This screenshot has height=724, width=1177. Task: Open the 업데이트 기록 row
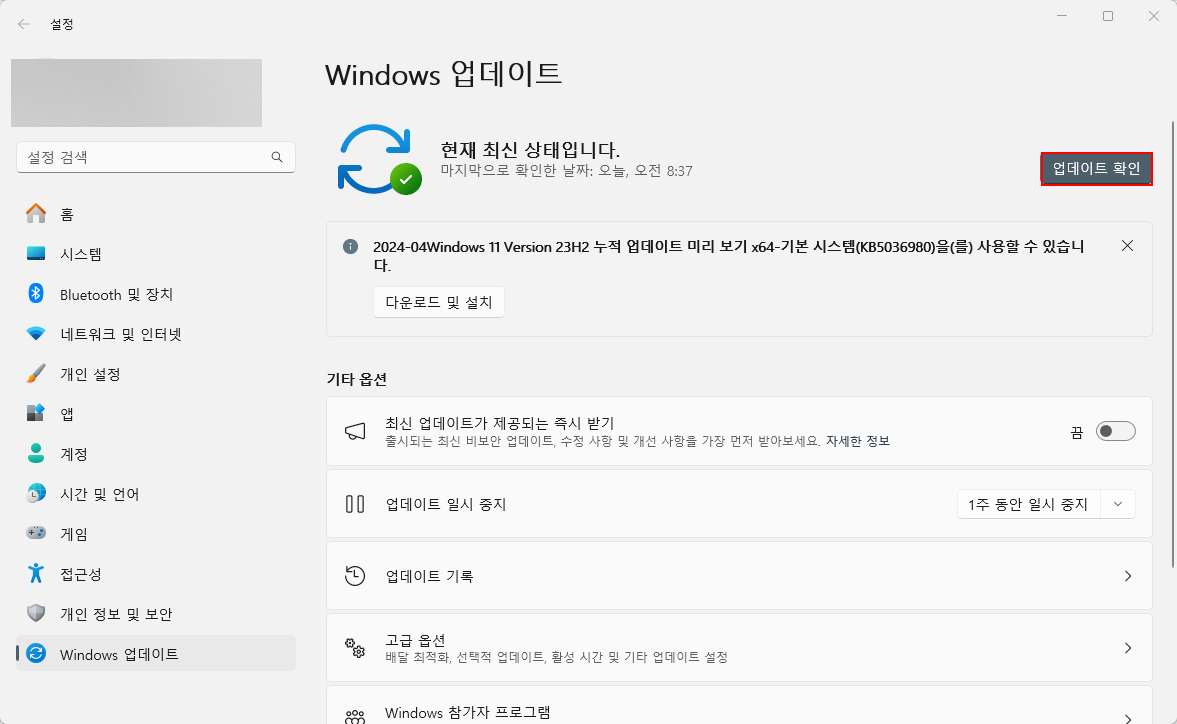coord(739,575)
